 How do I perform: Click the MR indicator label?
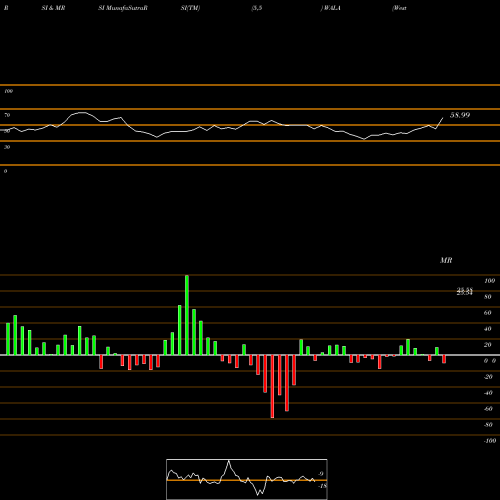(446, 260)
